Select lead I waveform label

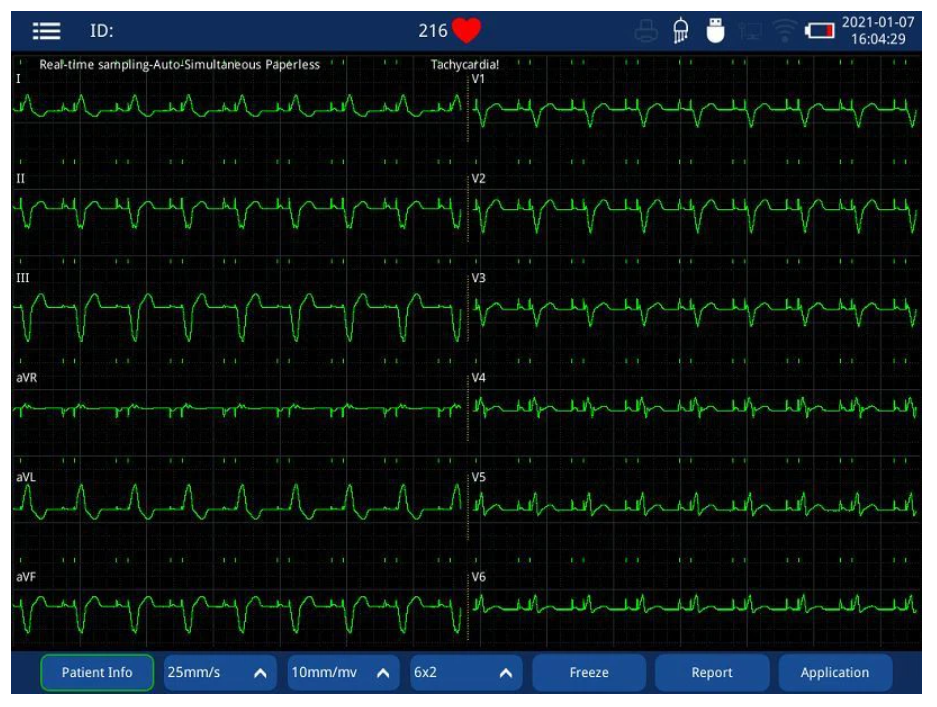(x=19, y=79)
